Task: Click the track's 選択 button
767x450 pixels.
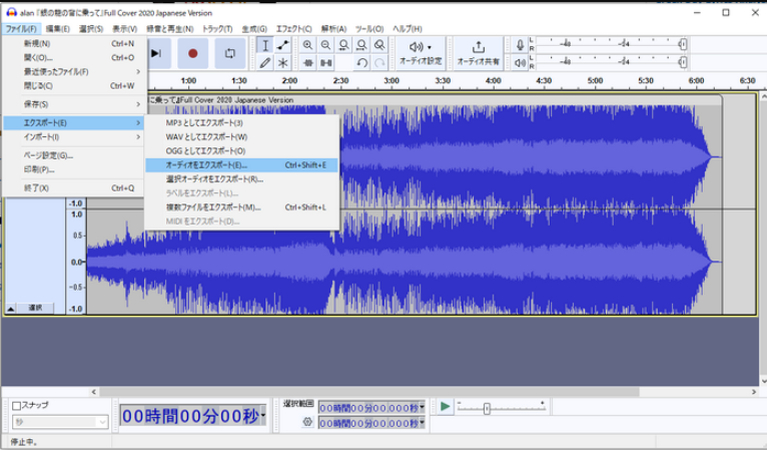Action: click(35, 308)
